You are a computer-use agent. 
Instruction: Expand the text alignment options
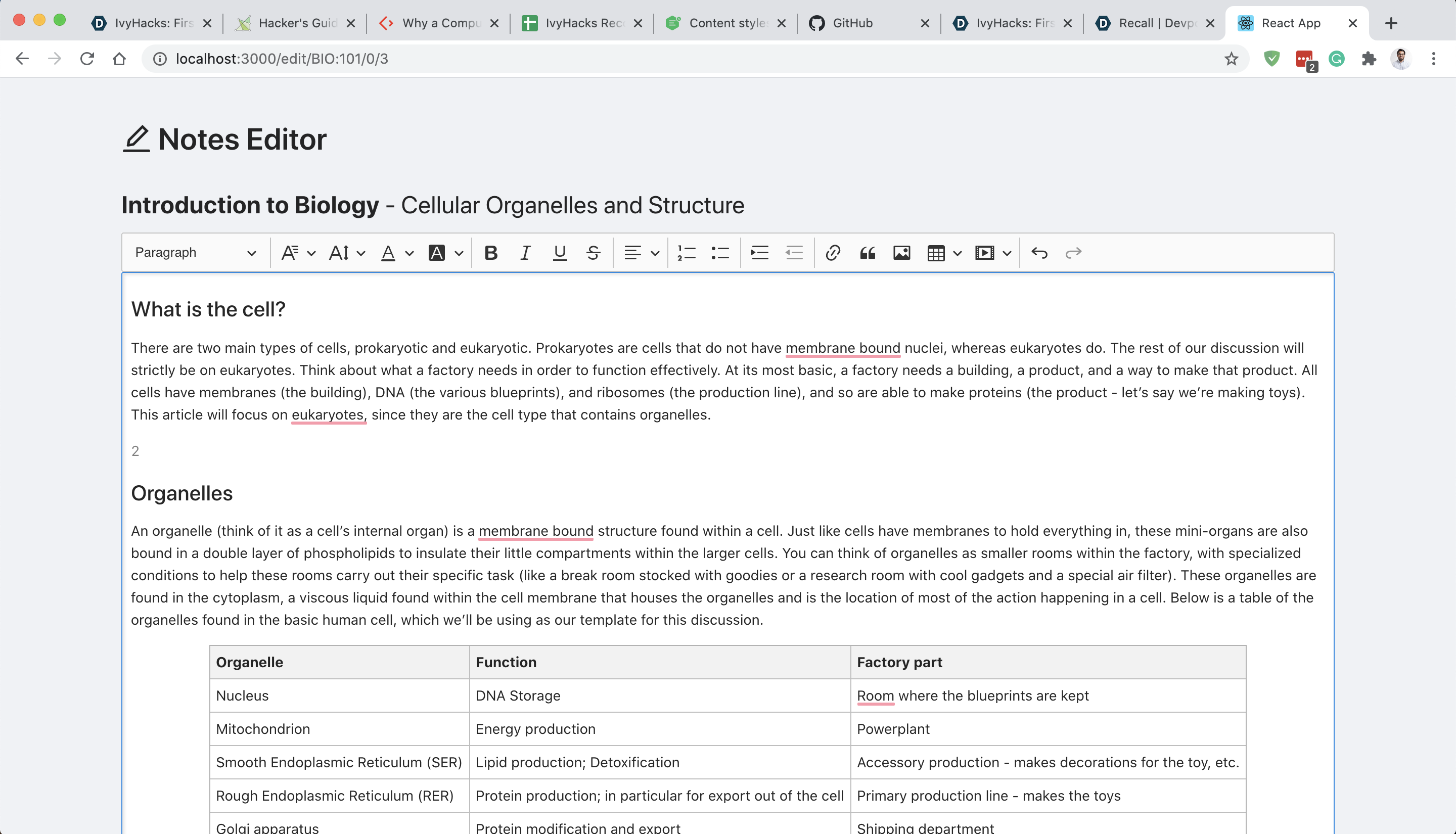pos(641,253)
